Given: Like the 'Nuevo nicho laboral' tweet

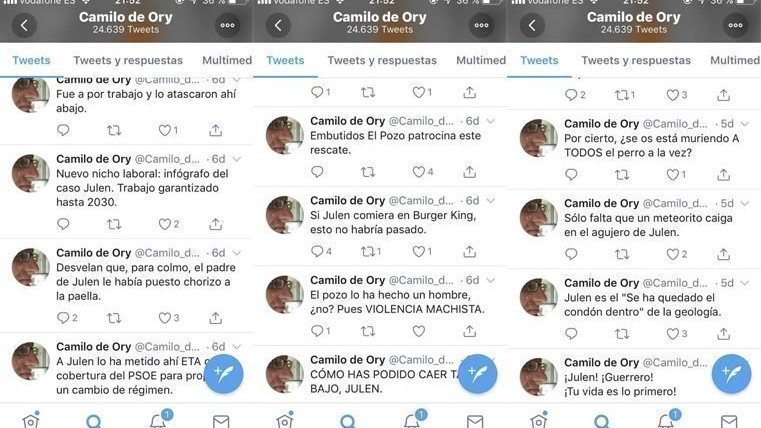Looking at the screenshot, I should tap(165, 224).
